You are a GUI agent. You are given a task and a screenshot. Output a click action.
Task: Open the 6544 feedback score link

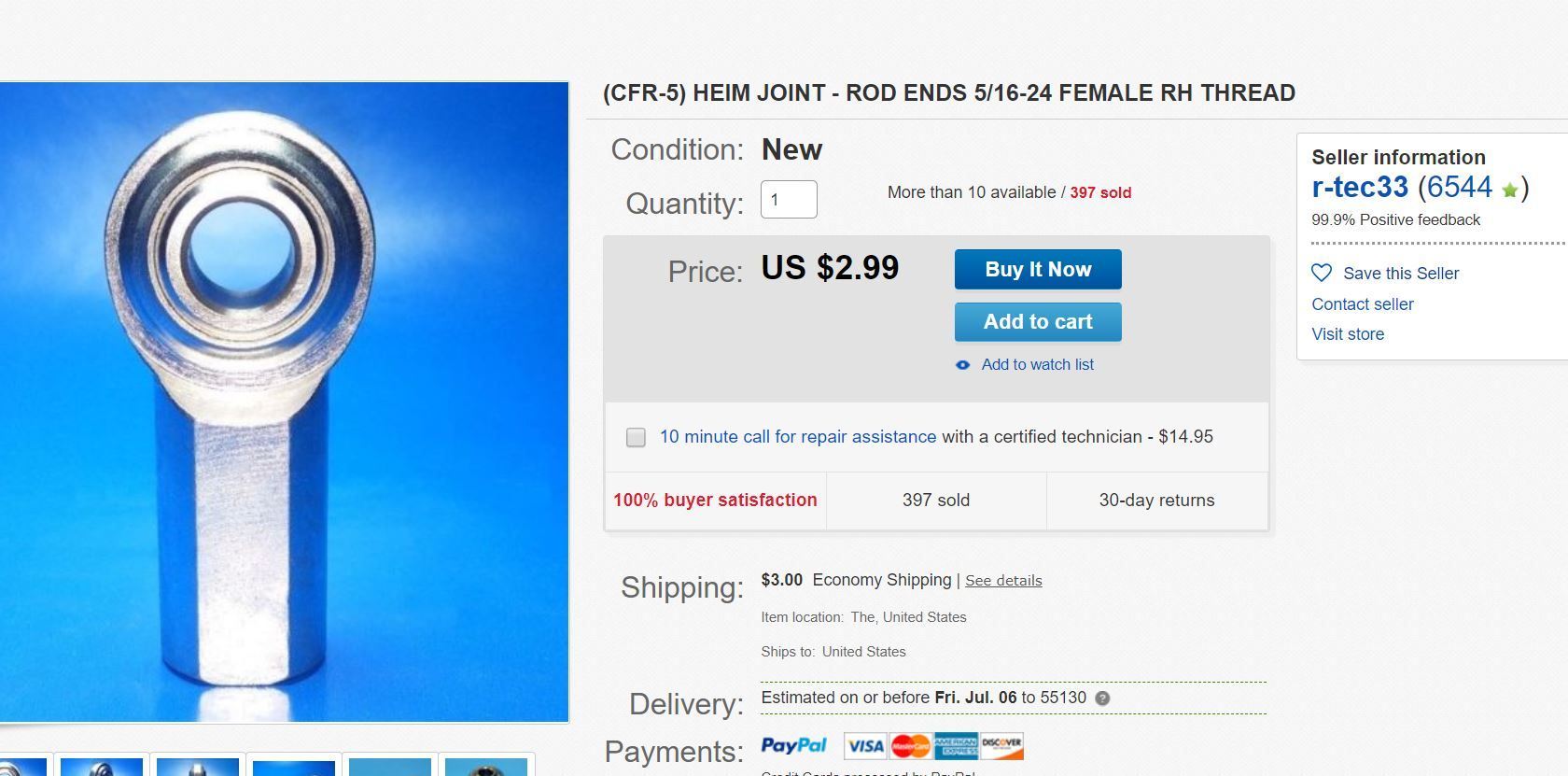click(x=1460, y=187)
